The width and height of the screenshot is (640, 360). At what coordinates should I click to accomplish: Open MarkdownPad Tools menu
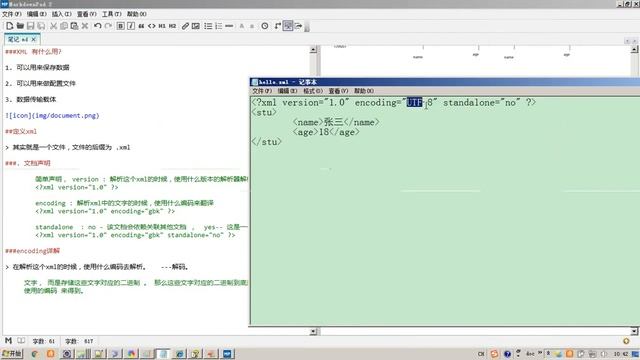coord(112,14)
